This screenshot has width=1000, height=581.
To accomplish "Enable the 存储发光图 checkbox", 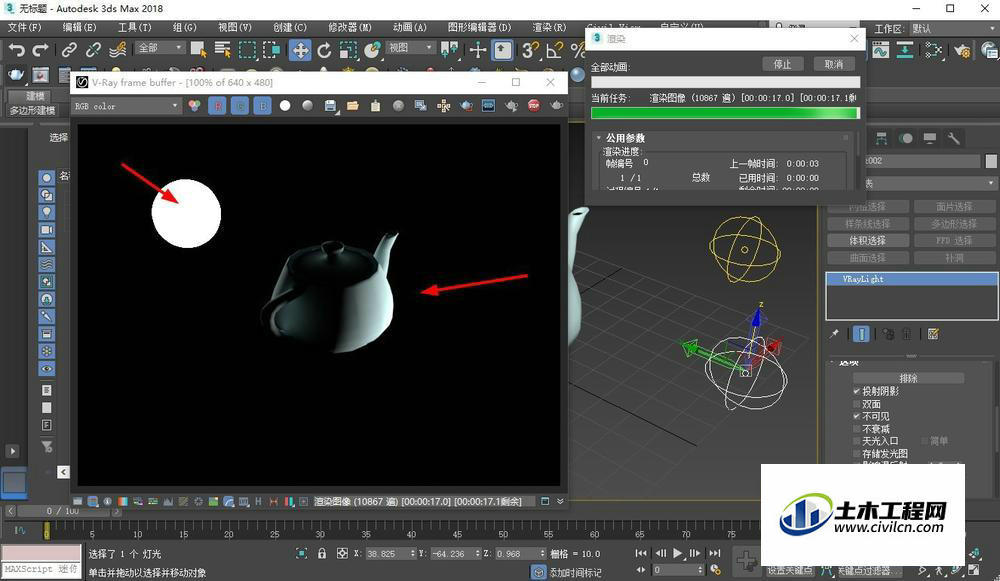I will point(857,454).
